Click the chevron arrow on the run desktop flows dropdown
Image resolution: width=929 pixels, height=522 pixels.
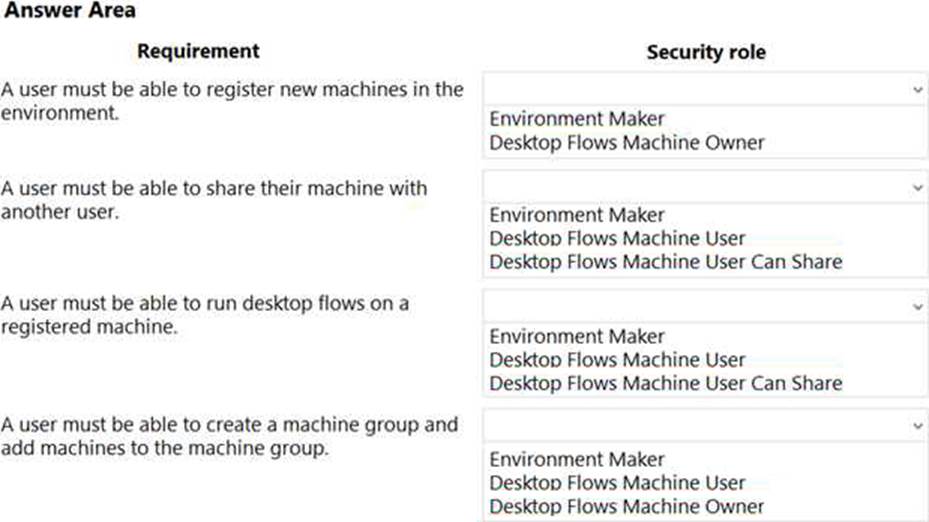(x=917, y=306)
